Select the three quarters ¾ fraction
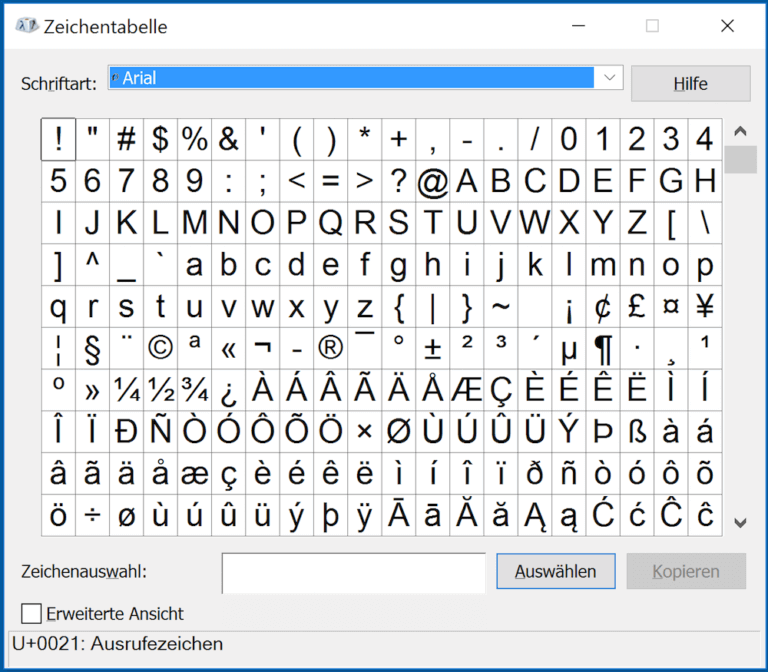The image size is (768, 672). tap(194, 390)
